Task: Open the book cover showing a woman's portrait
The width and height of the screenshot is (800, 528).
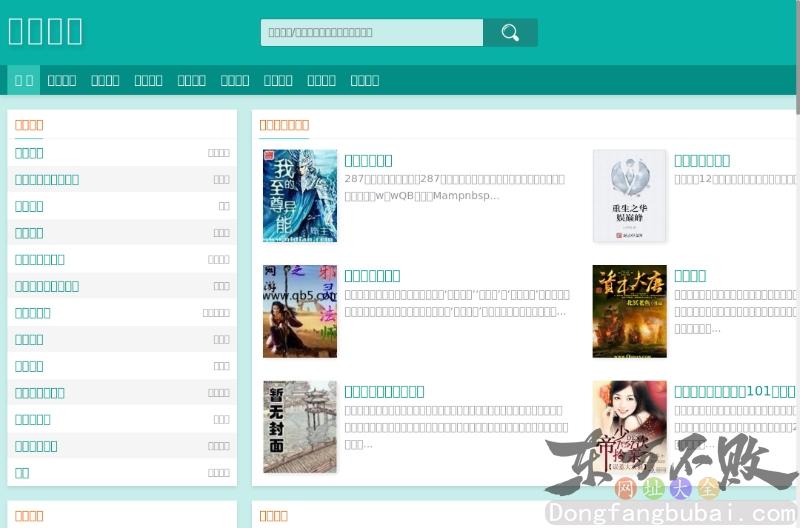Action: point(629,426)
